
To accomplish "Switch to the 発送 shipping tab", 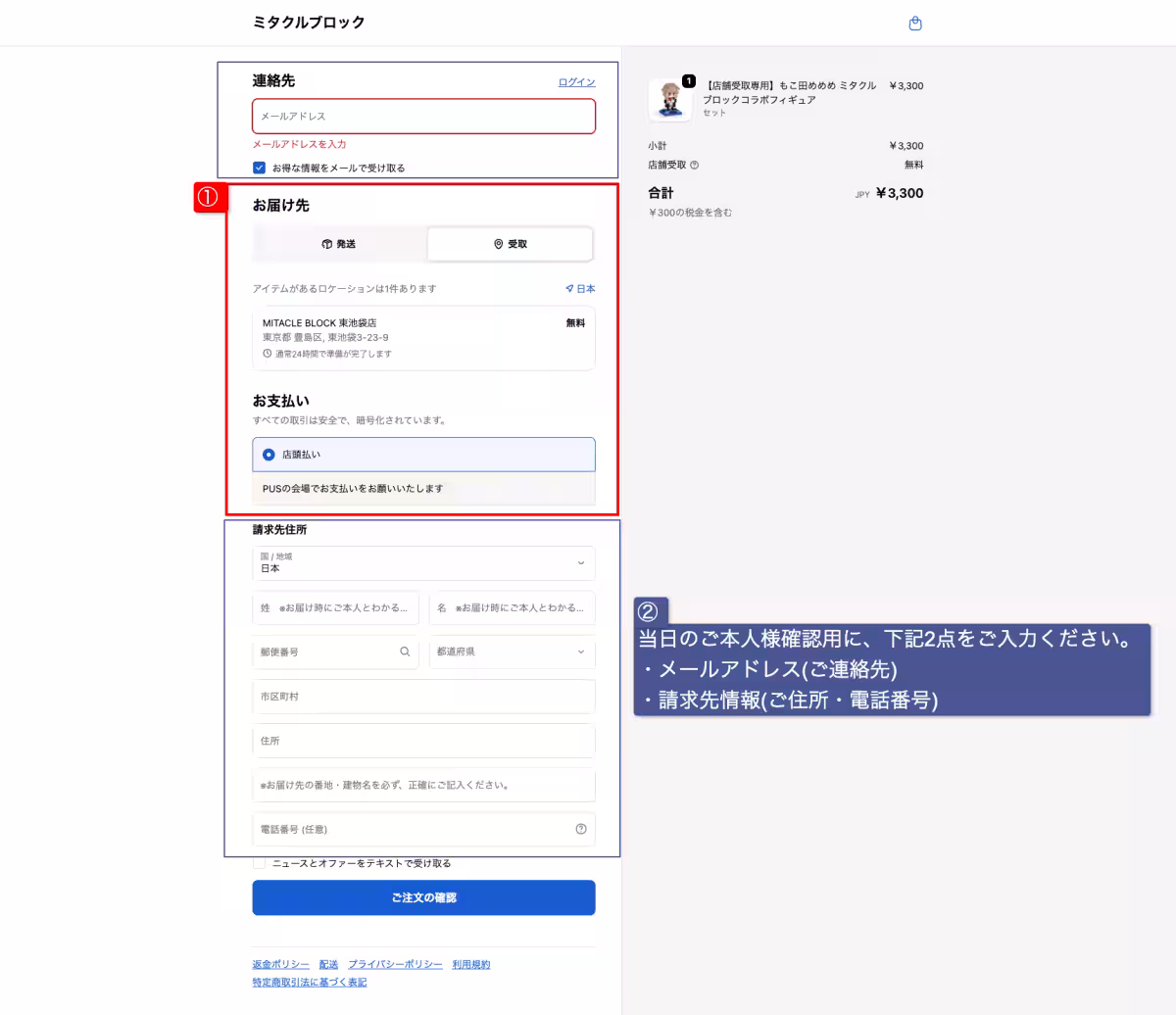I will (338, 244).
